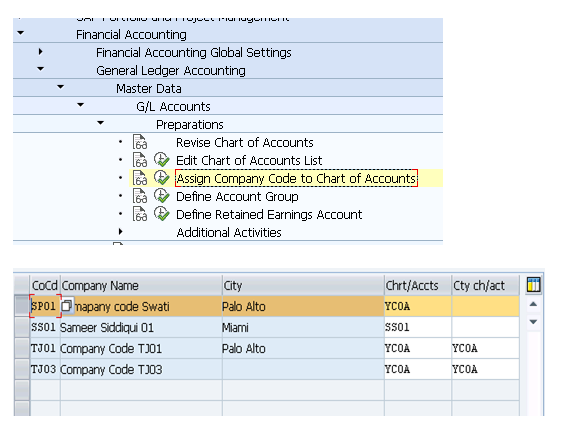This screenshot has width=580, height=426.
Task: Execute activity icon for Edit Chart of Accounts List
Action: pyautogui.click(x=162, y=160)
